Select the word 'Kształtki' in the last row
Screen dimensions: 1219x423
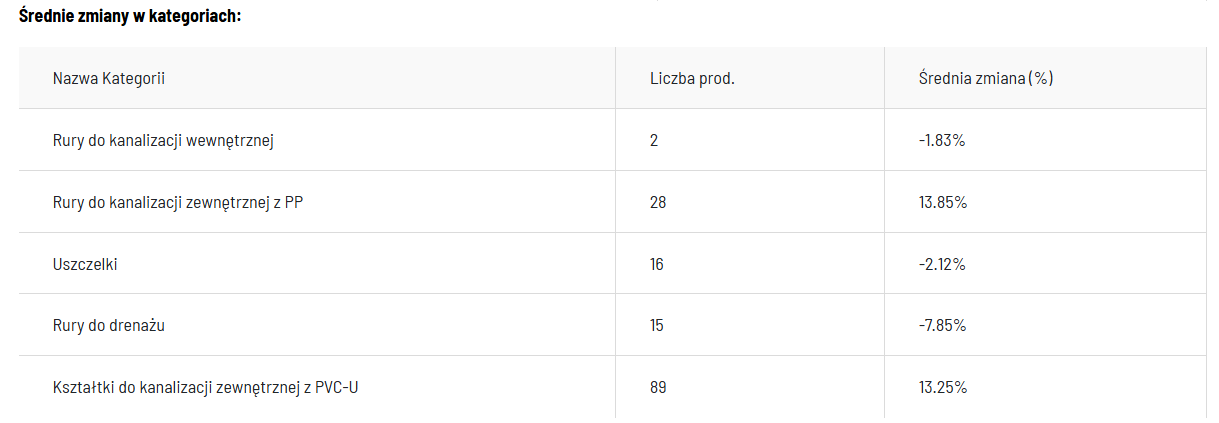[x=83, y=387]
